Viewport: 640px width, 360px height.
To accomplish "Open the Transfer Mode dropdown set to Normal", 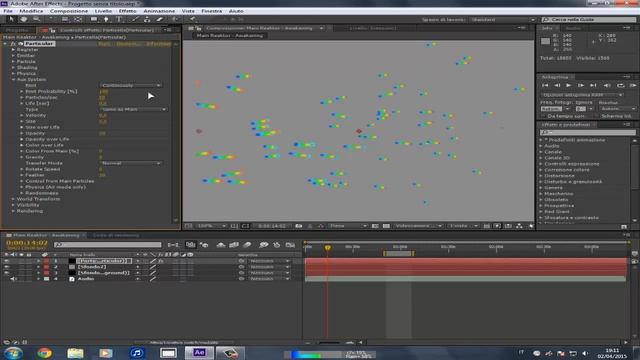I will [131, 163].
